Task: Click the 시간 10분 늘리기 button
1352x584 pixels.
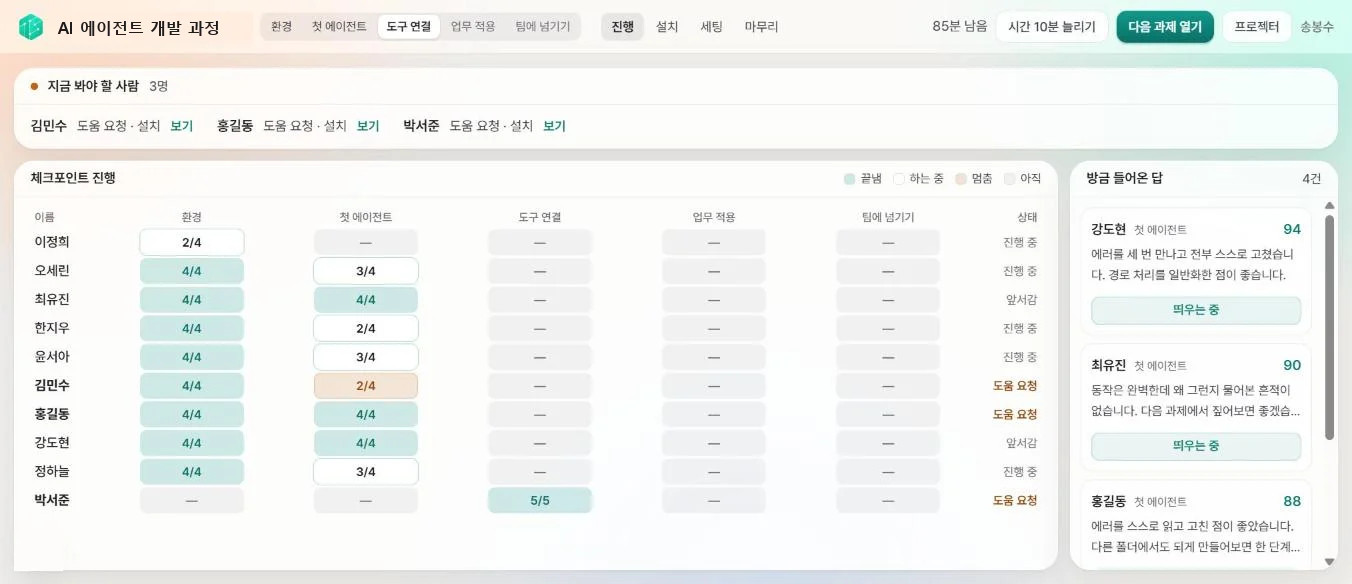Action: (x=1051, y=27)
